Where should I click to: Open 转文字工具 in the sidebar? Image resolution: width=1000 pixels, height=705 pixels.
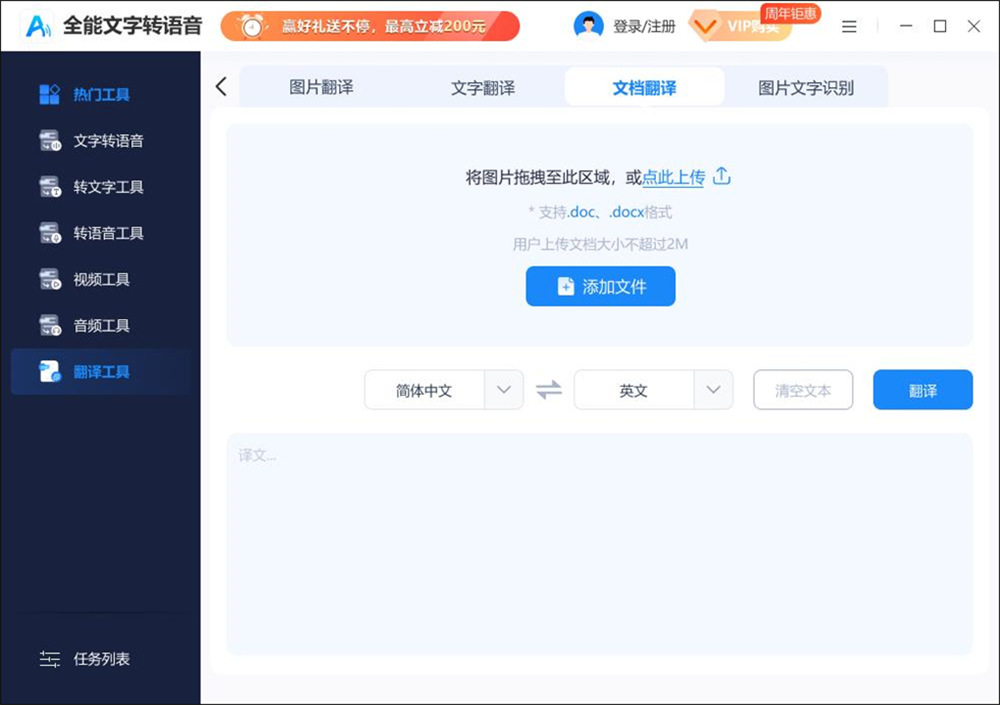(101, 187)
